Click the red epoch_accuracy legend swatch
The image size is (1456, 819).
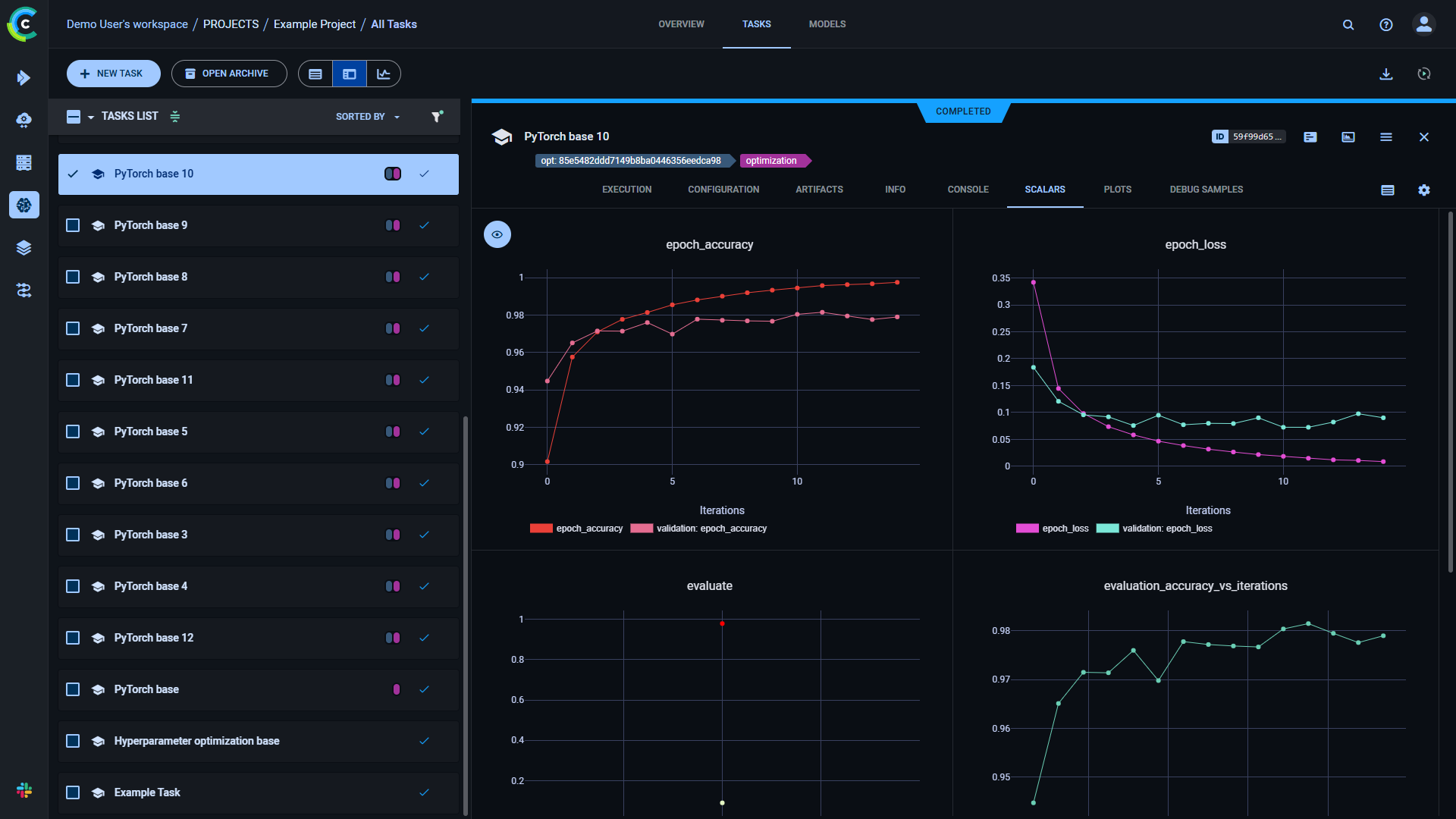[x=541, y=529]
